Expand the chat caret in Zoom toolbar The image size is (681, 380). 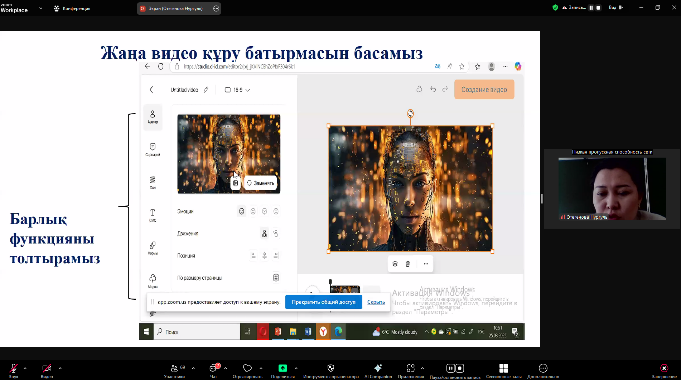226,368
